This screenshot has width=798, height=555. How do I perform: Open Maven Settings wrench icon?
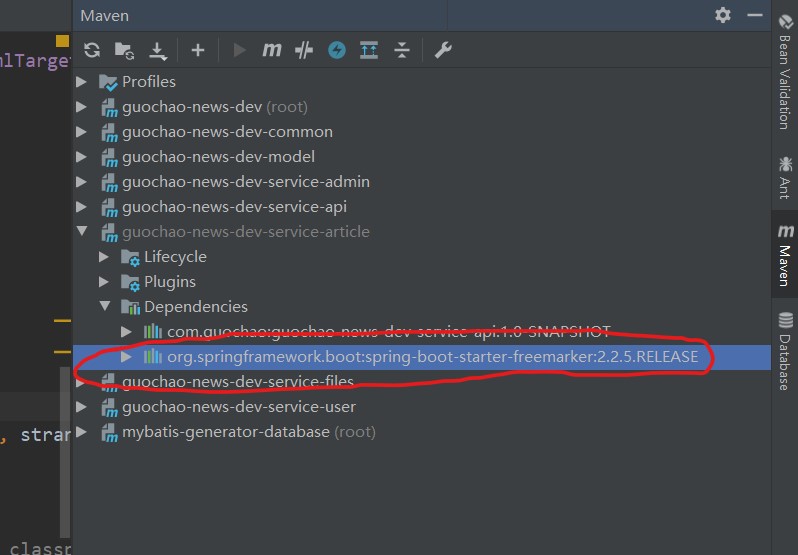443,50
